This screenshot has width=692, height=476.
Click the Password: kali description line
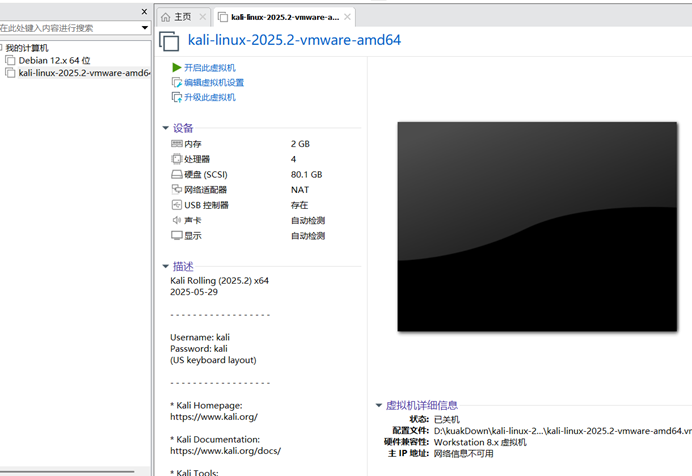(x=199, y=349)
